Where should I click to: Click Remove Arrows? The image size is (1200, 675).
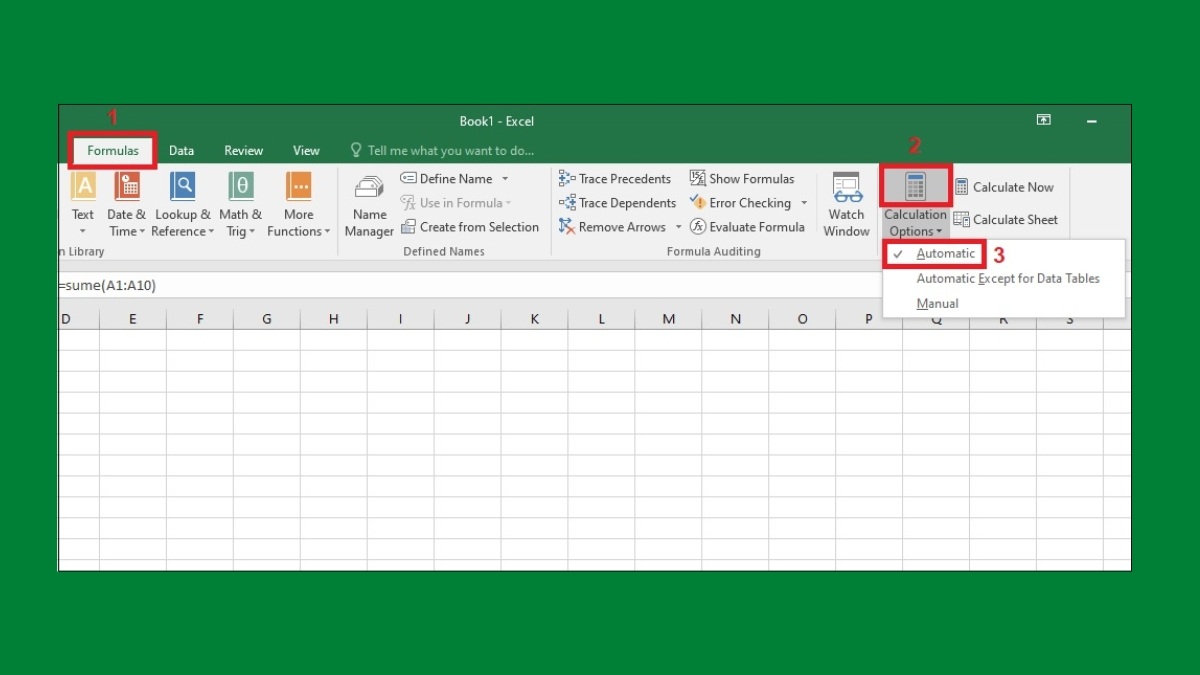(x=614, y=227)
